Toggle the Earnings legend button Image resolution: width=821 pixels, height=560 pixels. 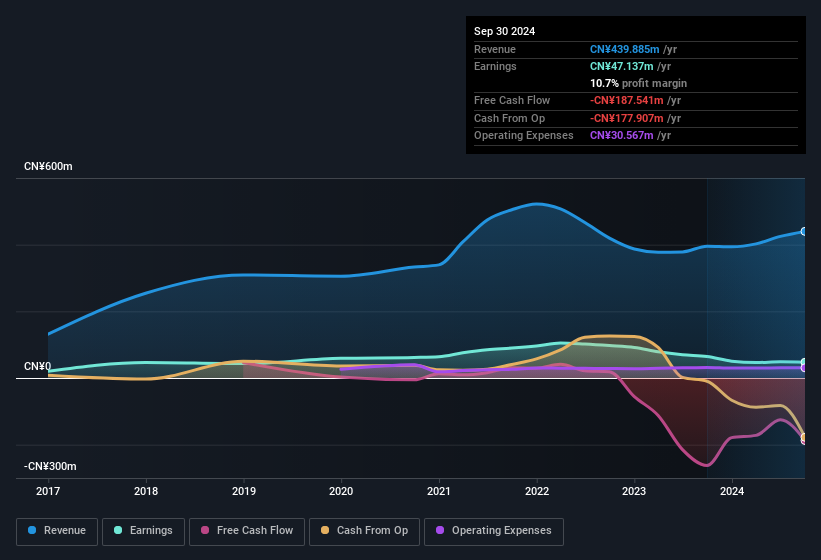(143, 531)
